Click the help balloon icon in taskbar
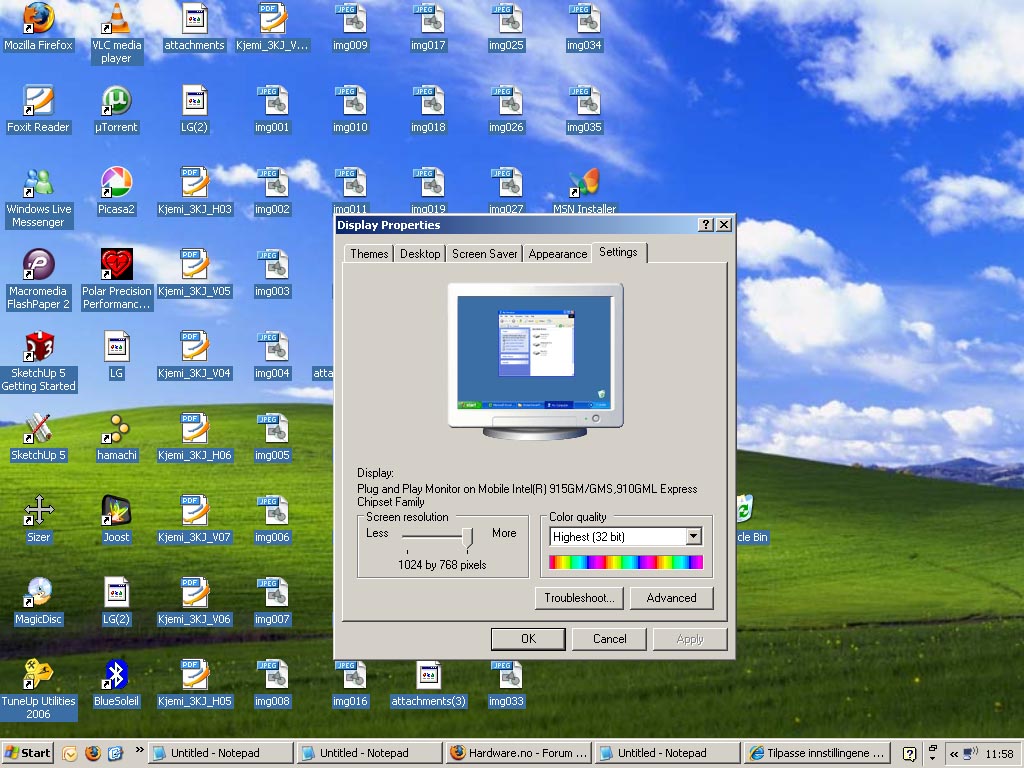The height and width of the screenshot is (768, 1024). (x=910, y=754)
